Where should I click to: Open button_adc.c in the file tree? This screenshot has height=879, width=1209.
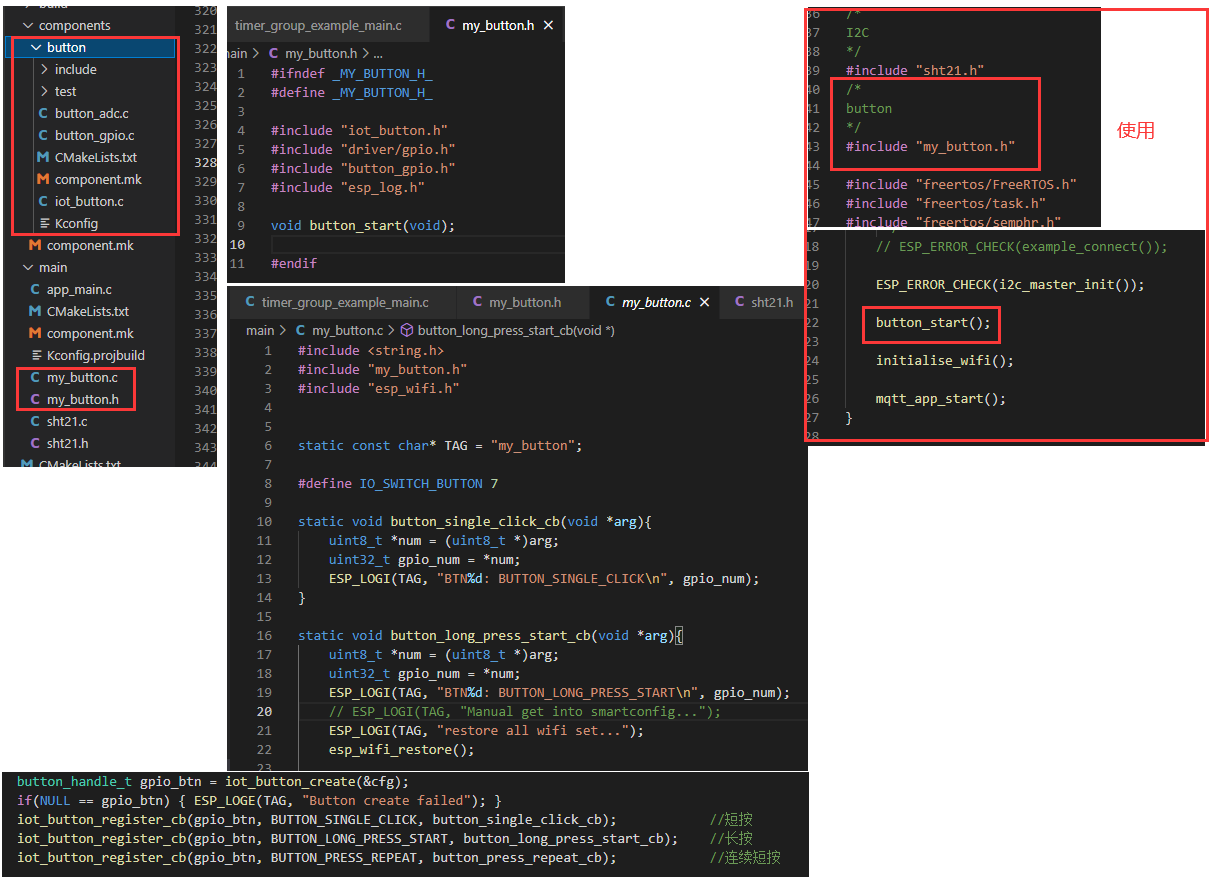click(91, 113)
